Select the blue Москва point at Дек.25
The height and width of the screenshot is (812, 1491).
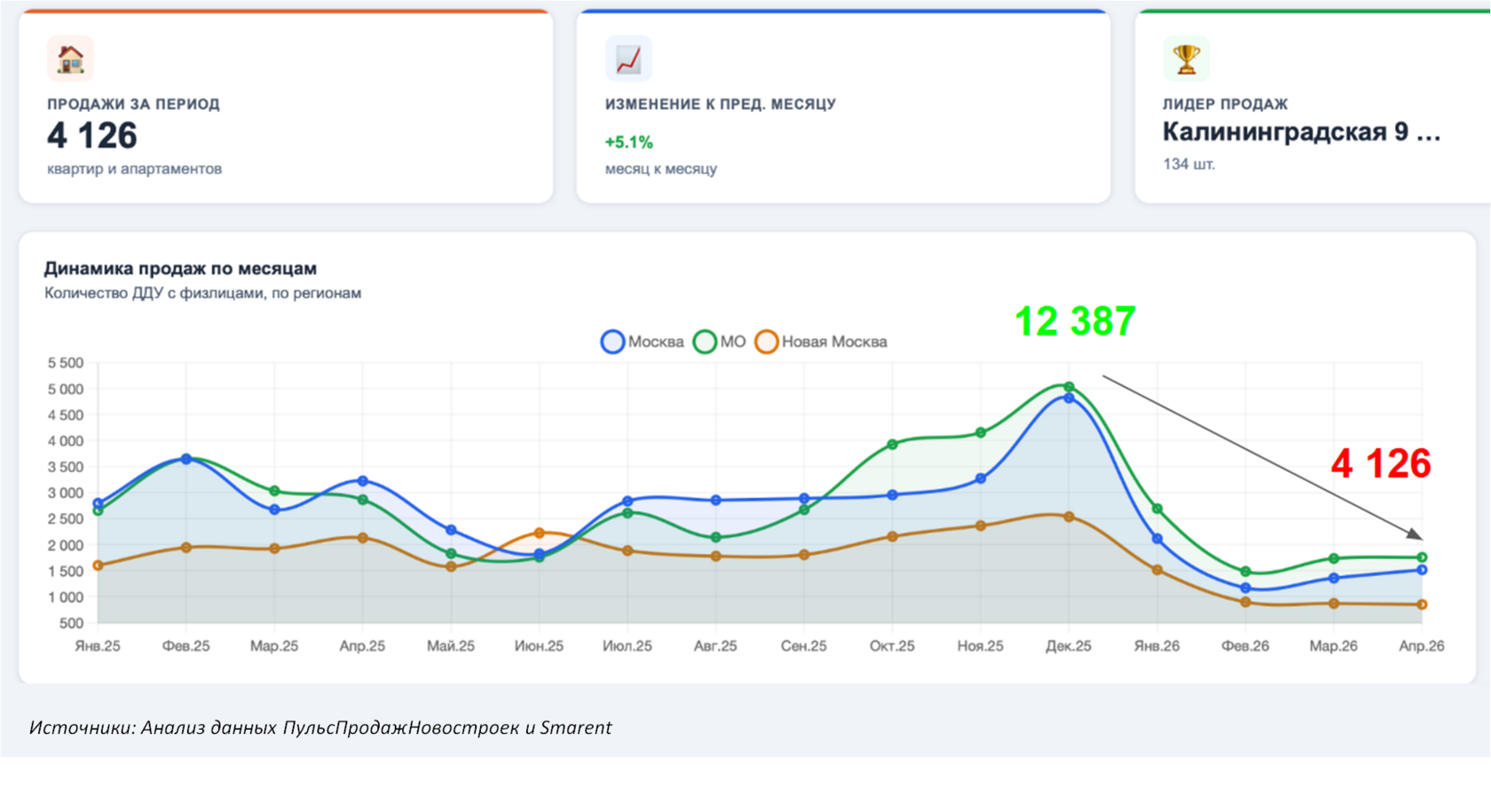point(1069,398)
